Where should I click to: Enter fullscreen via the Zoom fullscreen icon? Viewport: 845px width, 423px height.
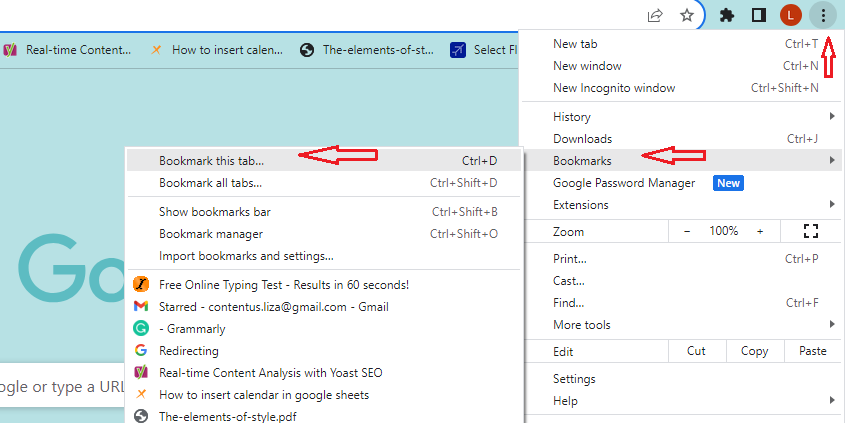click(x=811, y=231)
